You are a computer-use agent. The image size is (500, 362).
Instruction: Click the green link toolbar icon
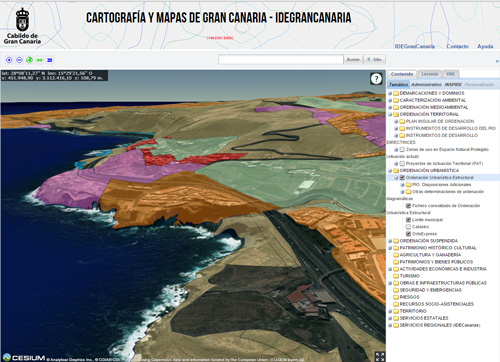40,60
